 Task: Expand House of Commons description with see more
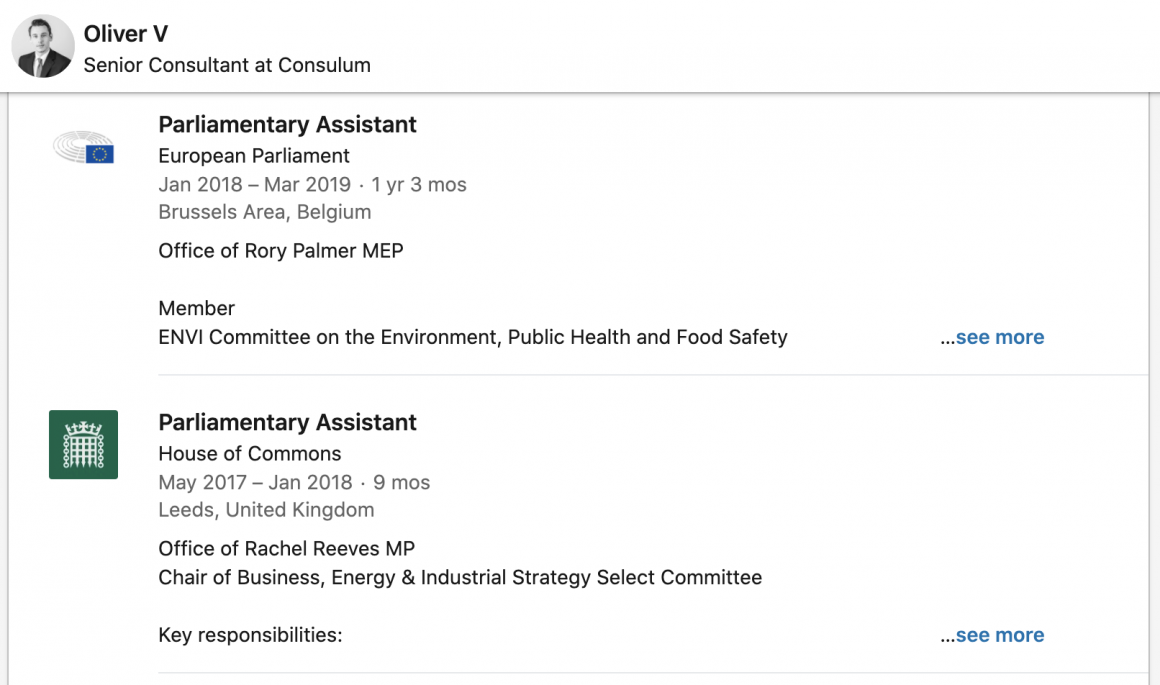click(999, 636)
